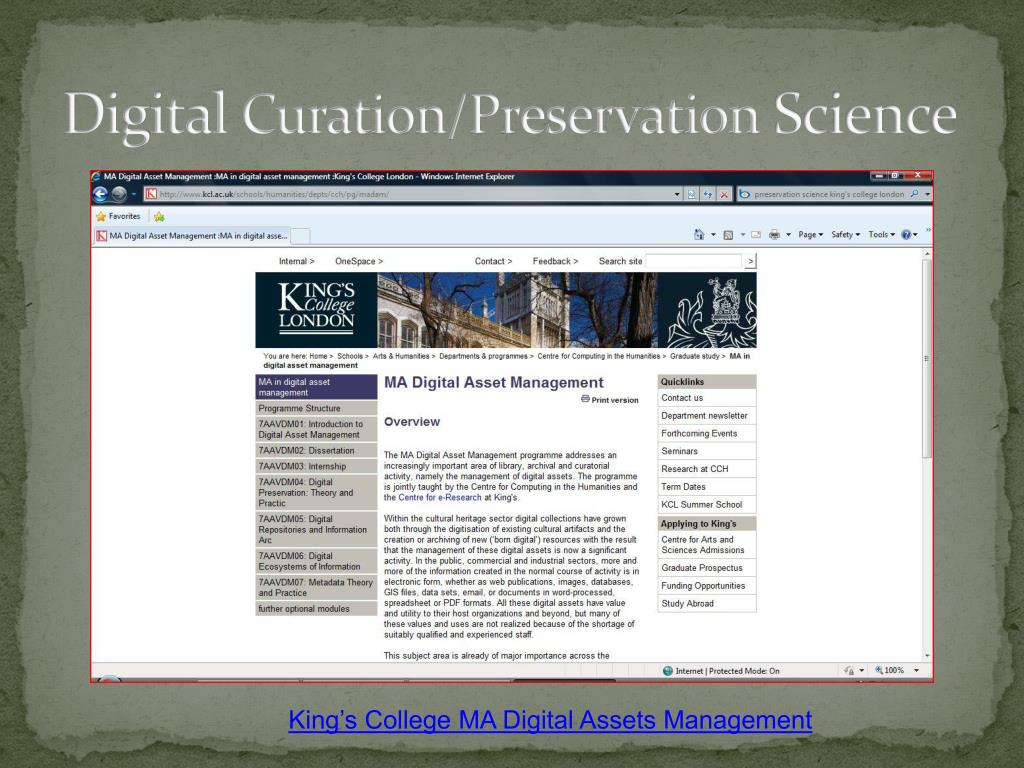The height and width of the screenshot is (768, 1024).
Task: Click Home in the breadcrumb trail
Action: (318, 357)
